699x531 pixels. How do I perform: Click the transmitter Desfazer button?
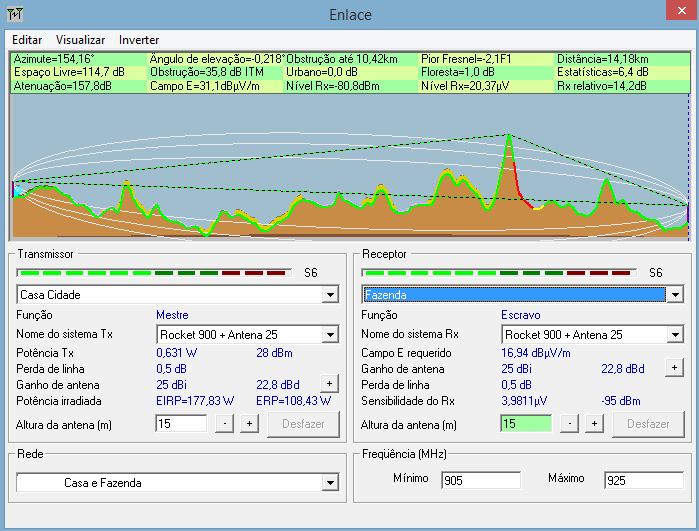coord(303,424)
